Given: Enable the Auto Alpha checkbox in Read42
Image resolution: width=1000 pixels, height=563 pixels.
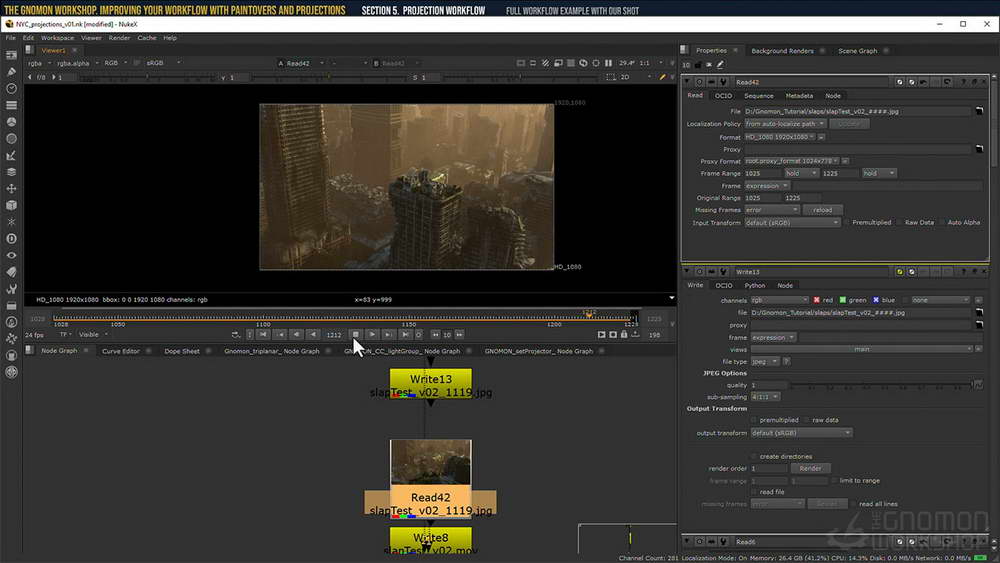Looking at the screenshot, I should 942,223.
